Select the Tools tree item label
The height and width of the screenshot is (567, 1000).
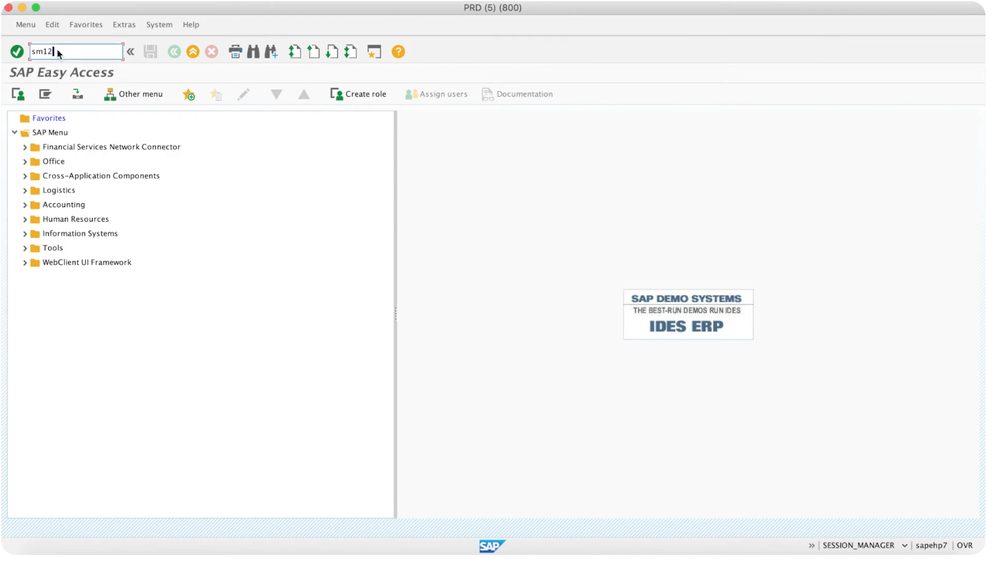point(53,248)
